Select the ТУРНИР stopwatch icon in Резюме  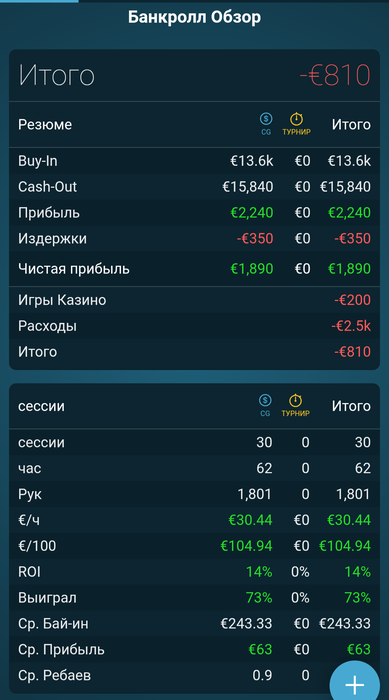click(x=296, y=124)
